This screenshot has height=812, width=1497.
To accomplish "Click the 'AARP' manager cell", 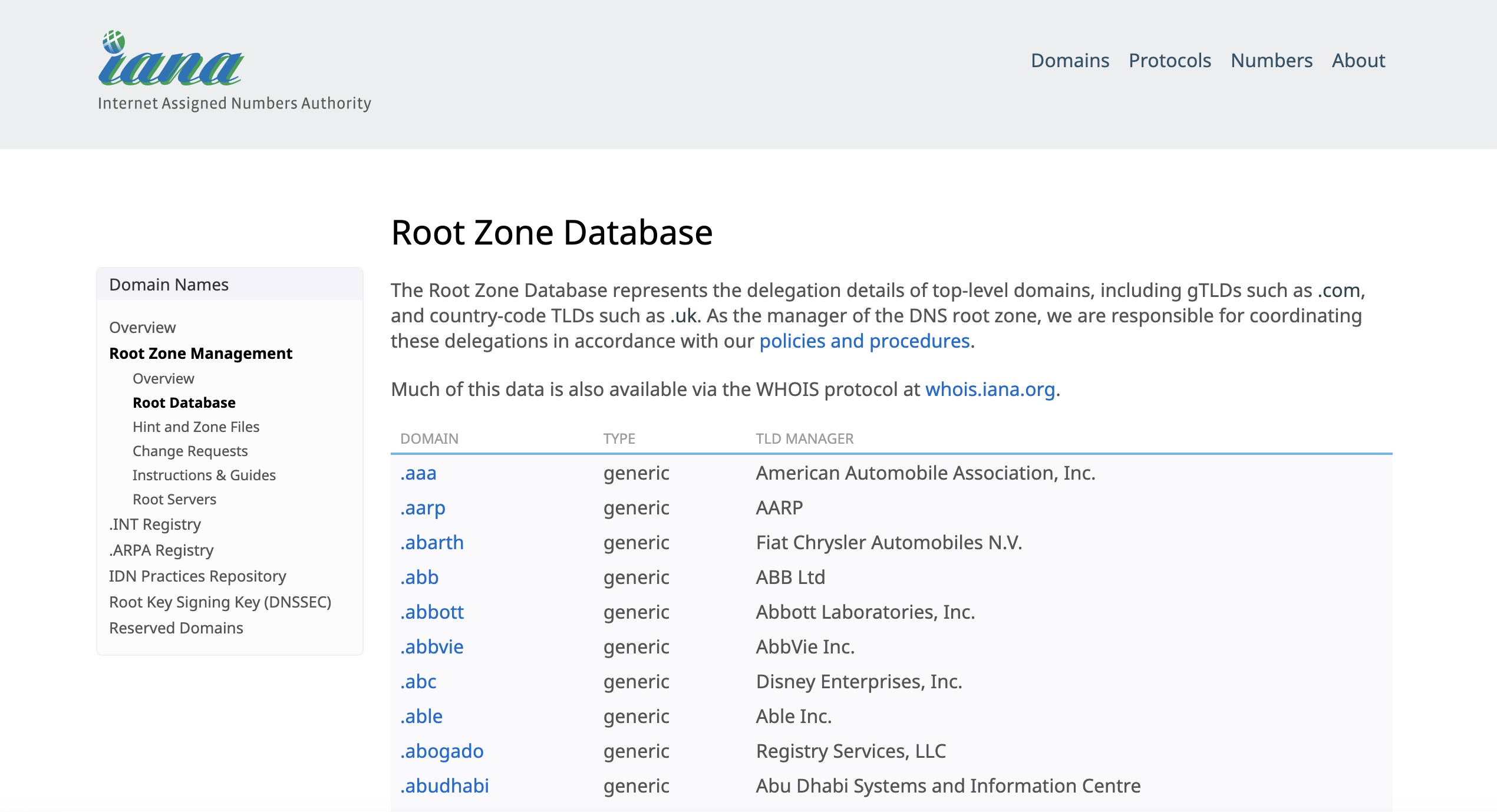I will [x=779, y=507].
